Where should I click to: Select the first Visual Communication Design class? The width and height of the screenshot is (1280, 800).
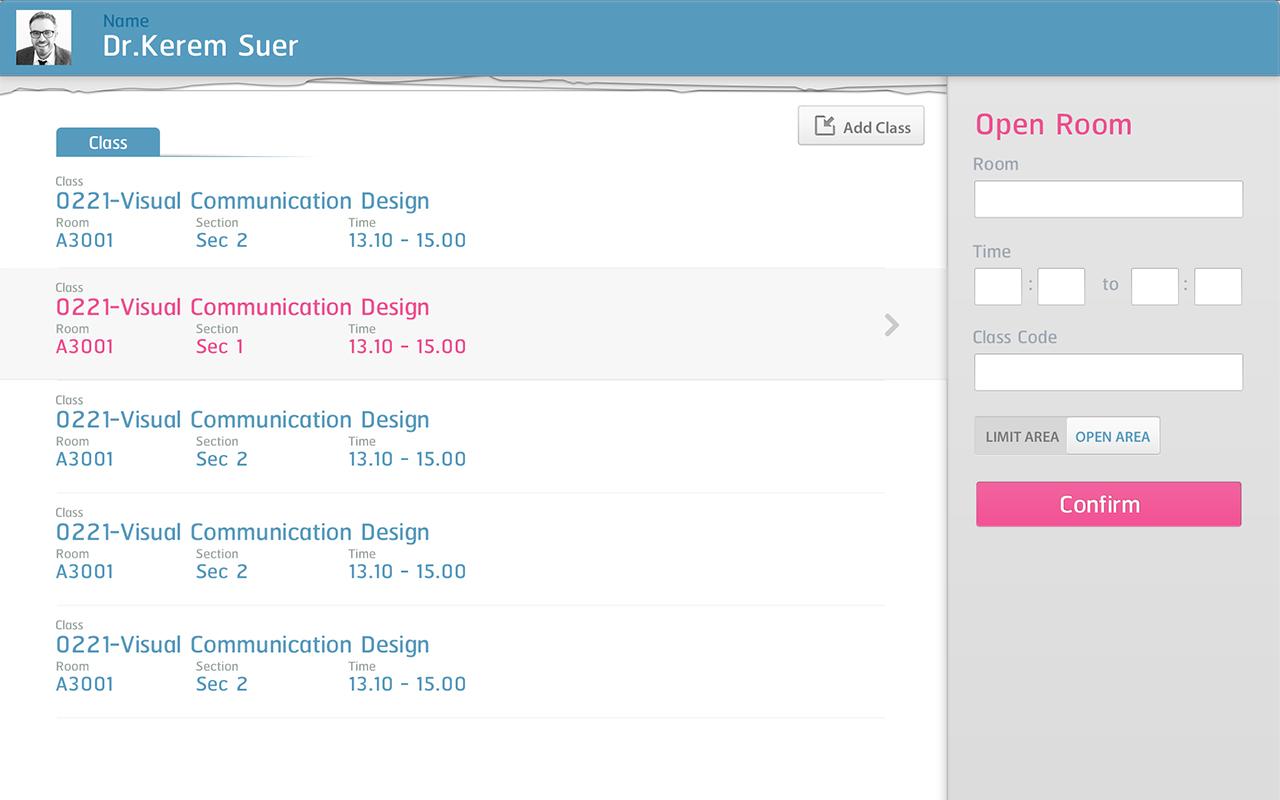point(243,201)
